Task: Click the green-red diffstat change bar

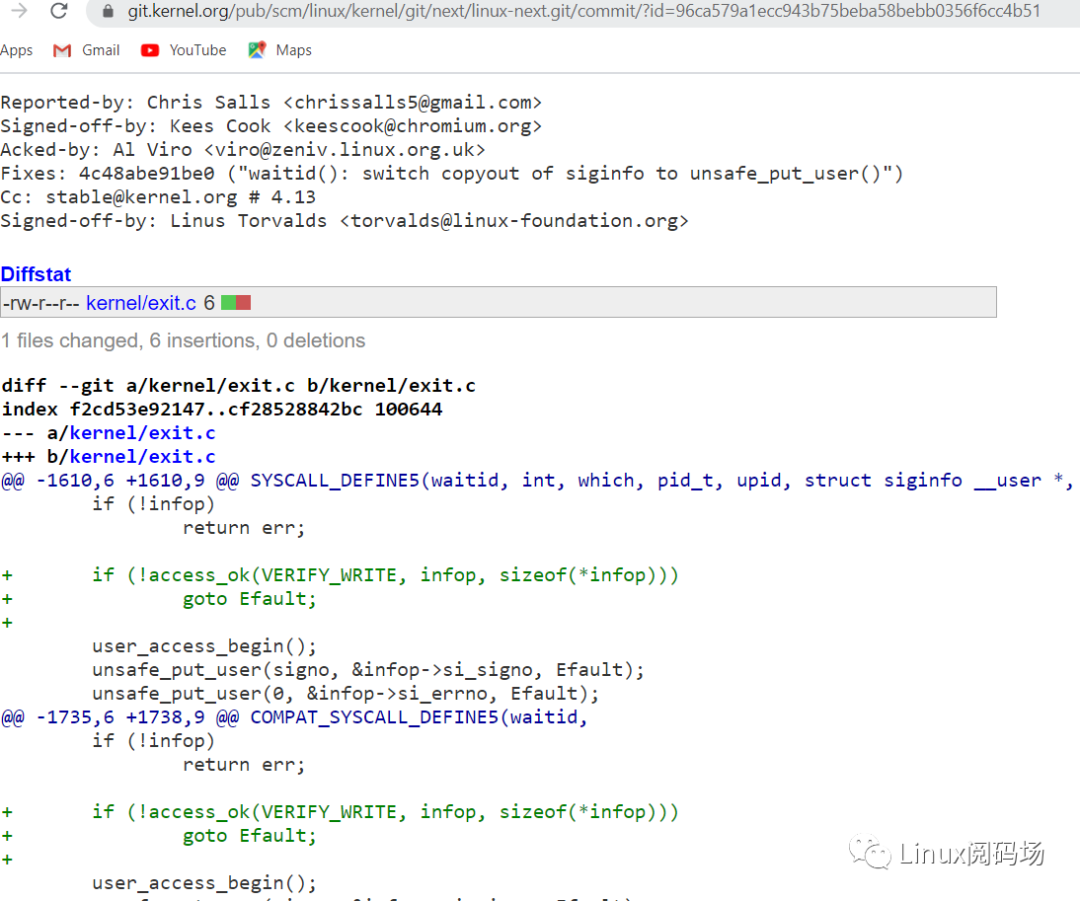Action: (236, 302)
